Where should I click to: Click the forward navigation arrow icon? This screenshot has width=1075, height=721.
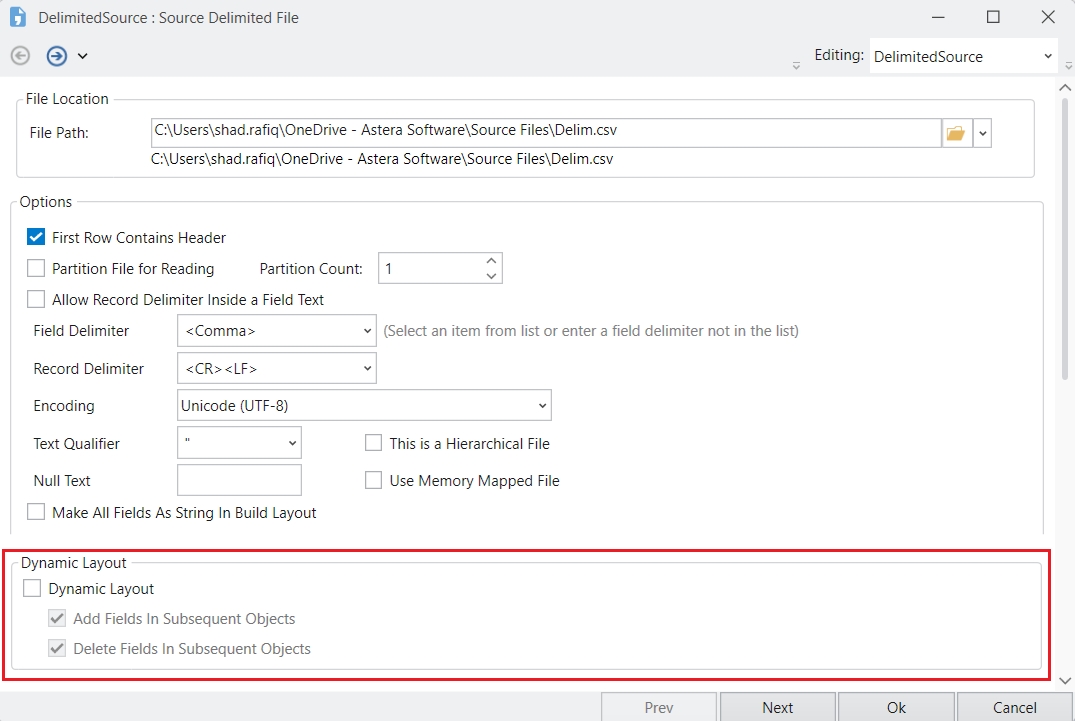click(x=57, y=56)
